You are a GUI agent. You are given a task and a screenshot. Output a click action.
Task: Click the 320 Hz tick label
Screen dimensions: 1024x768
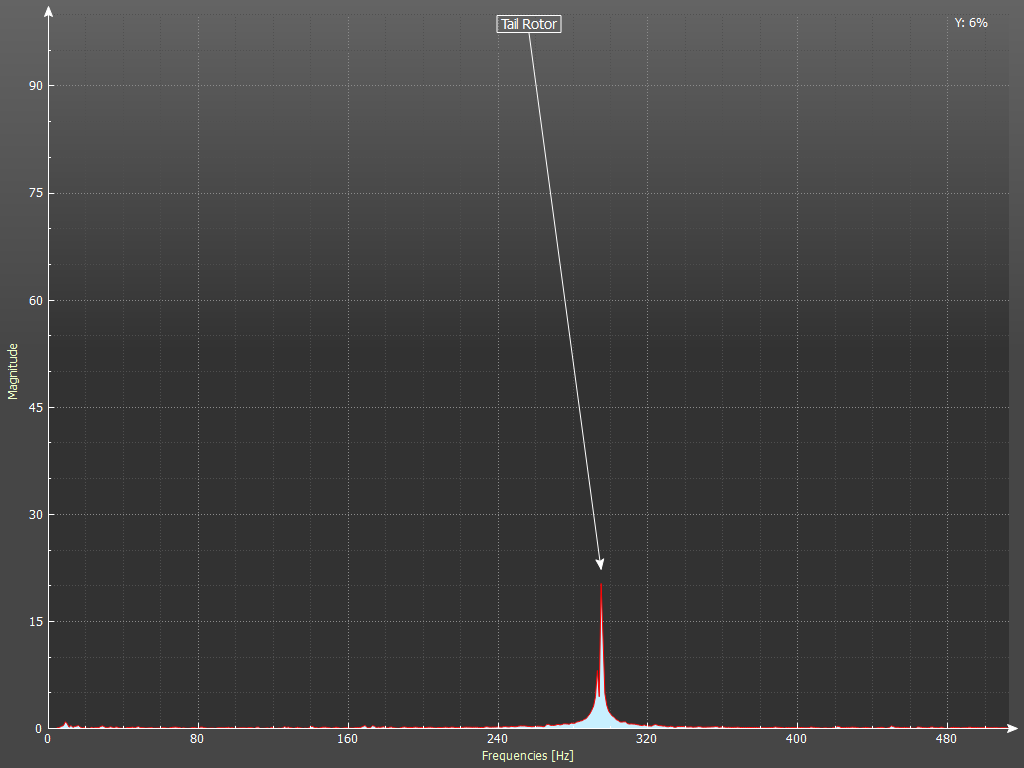pos(646,740)
